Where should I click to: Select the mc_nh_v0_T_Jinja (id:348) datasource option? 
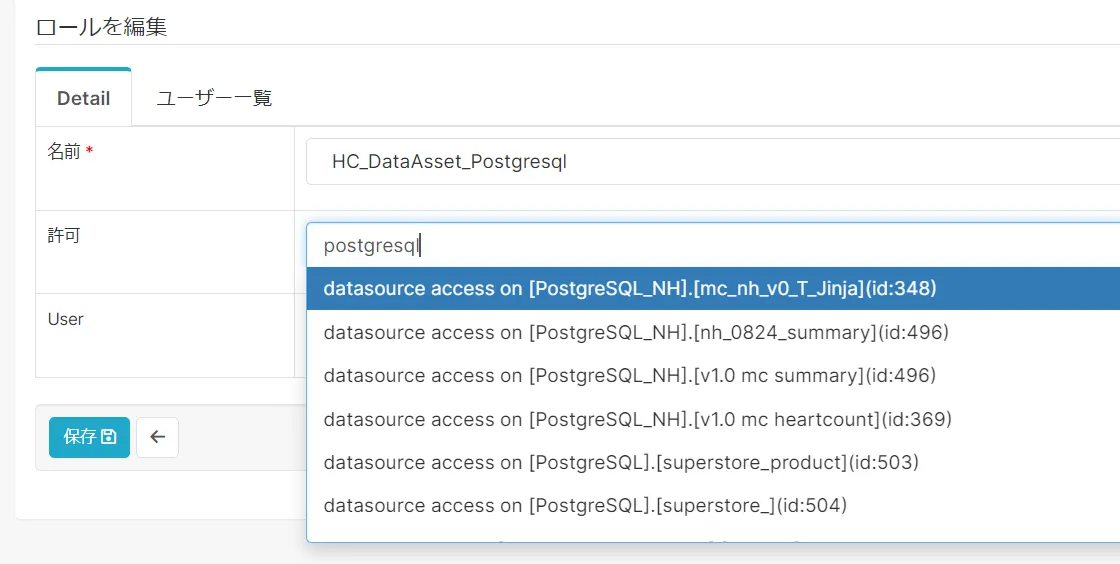tap(630, 289)
